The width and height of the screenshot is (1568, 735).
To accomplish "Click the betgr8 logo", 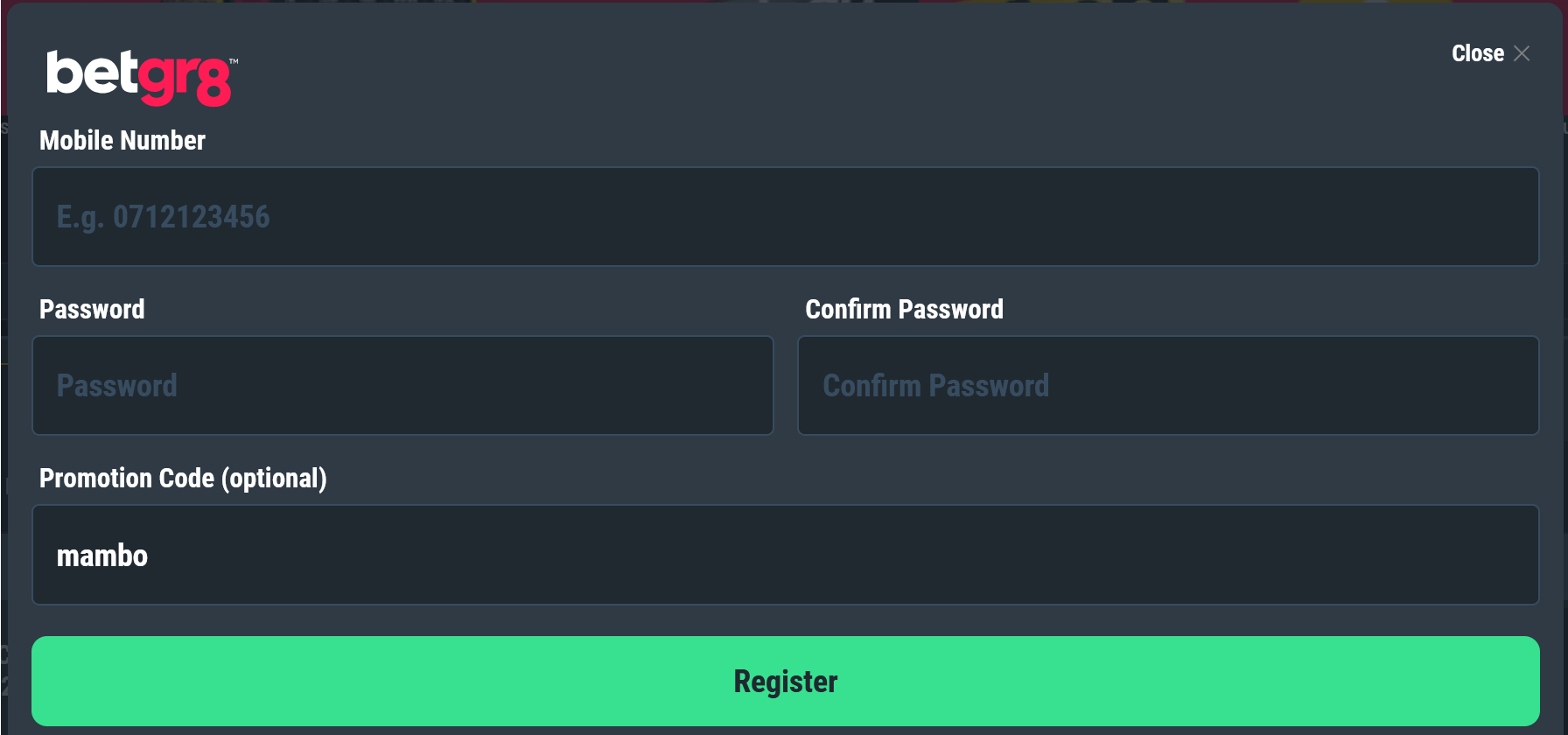I will (x=138, y=79).
